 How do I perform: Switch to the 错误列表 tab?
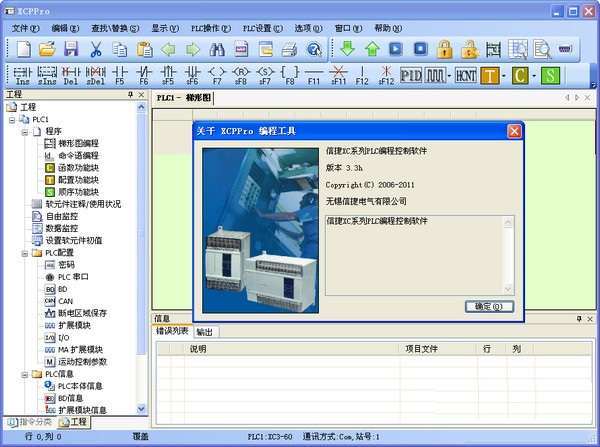pos(172,331)
